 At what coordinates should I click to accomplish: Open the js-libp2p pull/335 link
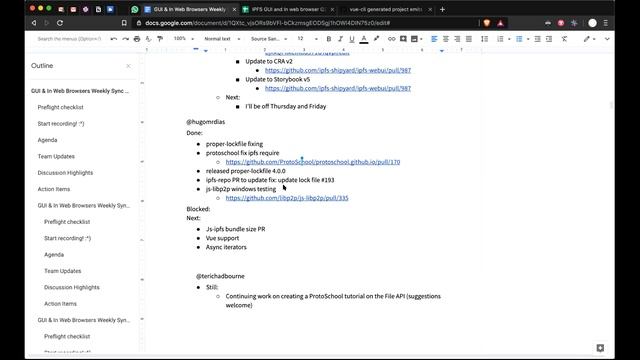[287, 198]
